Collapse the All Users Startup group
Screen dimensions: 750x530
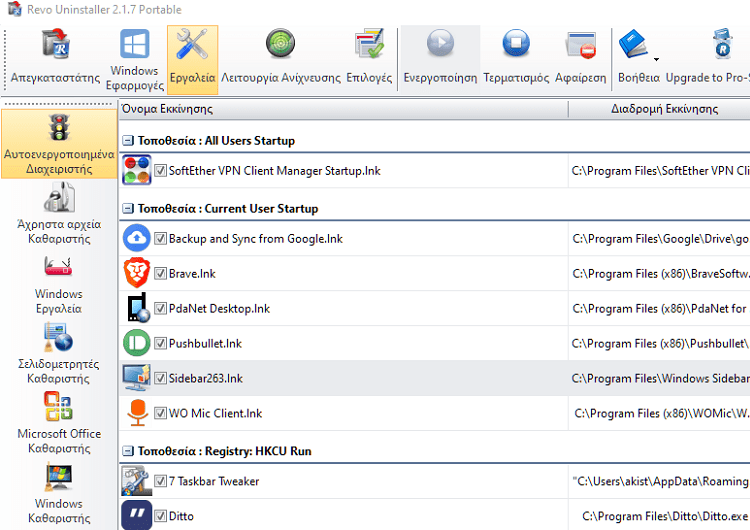coord(128,140)
